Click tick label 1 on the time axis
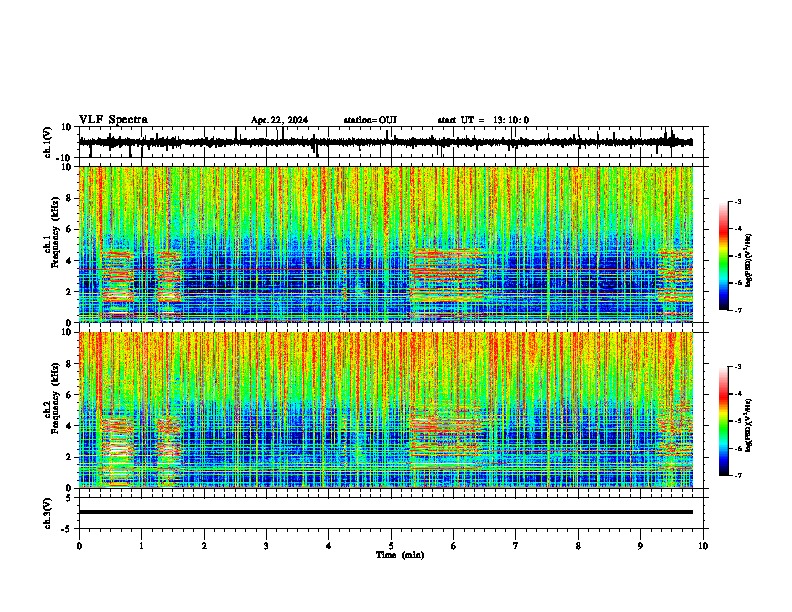792x612 pixels. tap(141, 546)
